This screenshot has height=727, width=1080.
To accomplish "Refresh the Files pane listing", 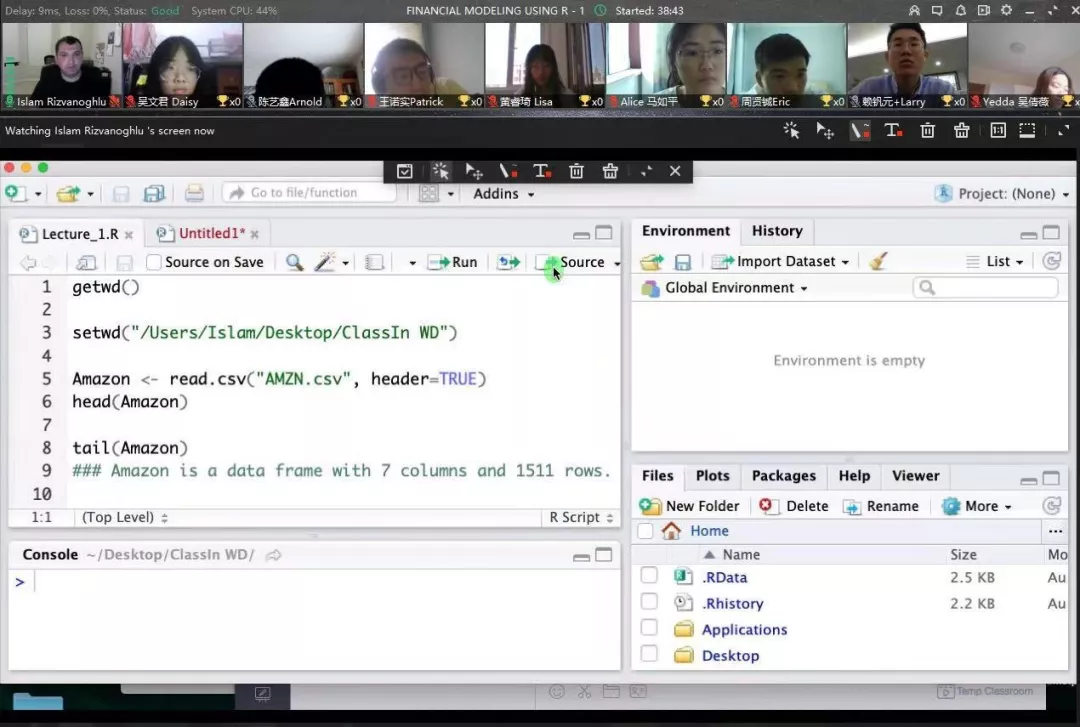I will [x=1051, y=506].
